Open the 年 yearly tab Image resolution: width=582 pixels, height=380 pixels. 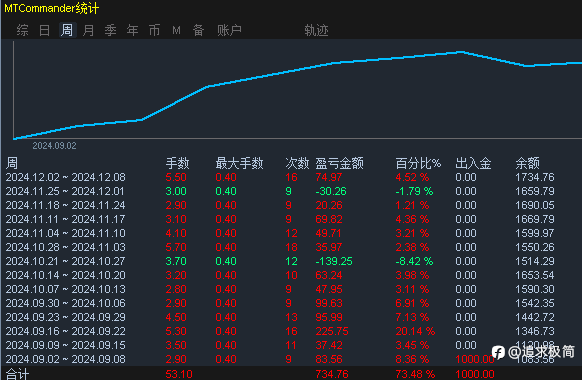coord(133,30)
